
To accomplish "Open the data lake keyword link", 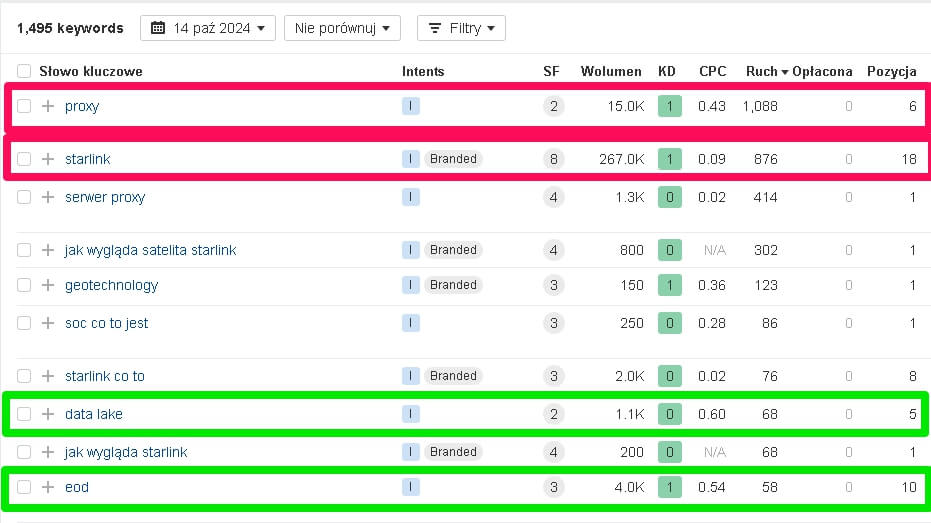I will pos(94,414).
